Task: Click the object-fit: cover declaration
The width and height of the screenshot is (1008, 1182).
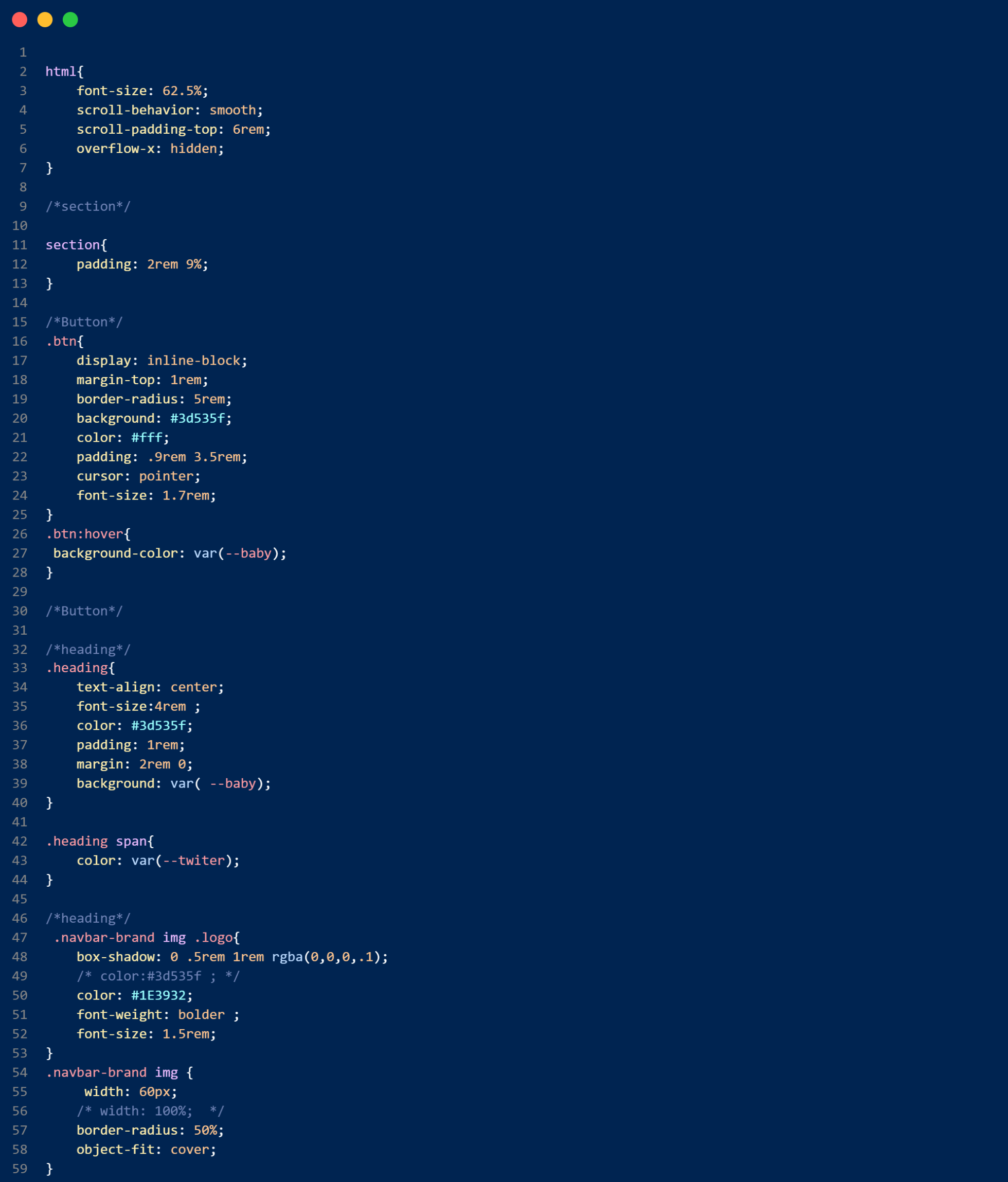Action: click(x=147, y=1150)
